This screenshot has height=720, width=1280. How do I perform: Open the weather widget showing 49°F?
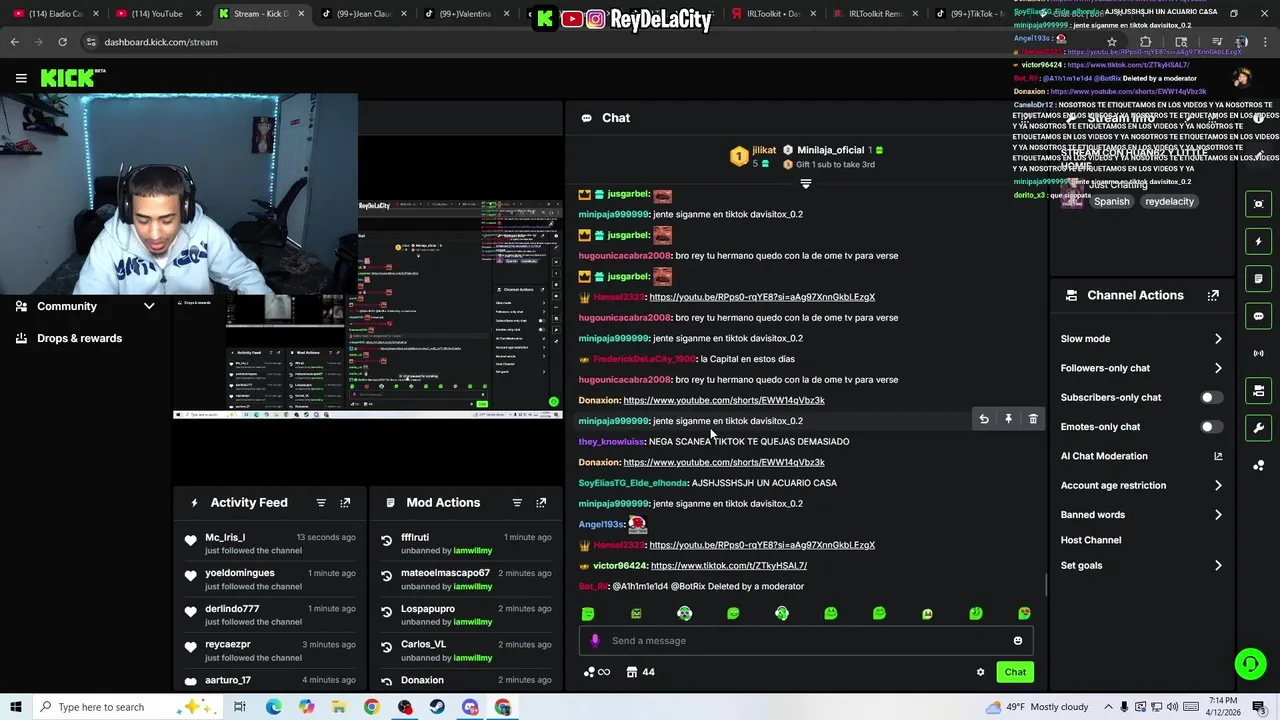tap(1036, 707)
